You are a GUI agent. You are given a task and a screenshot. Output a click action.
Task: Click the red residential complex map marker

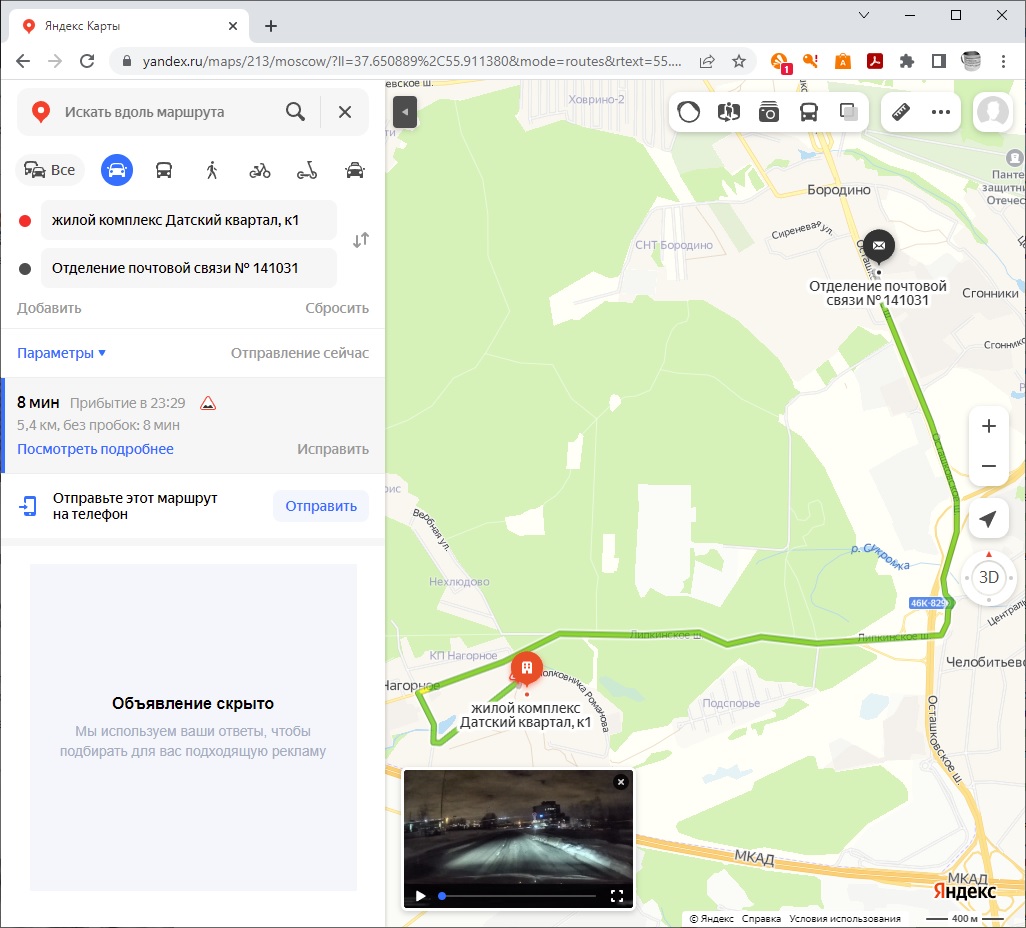click(527, 668)
